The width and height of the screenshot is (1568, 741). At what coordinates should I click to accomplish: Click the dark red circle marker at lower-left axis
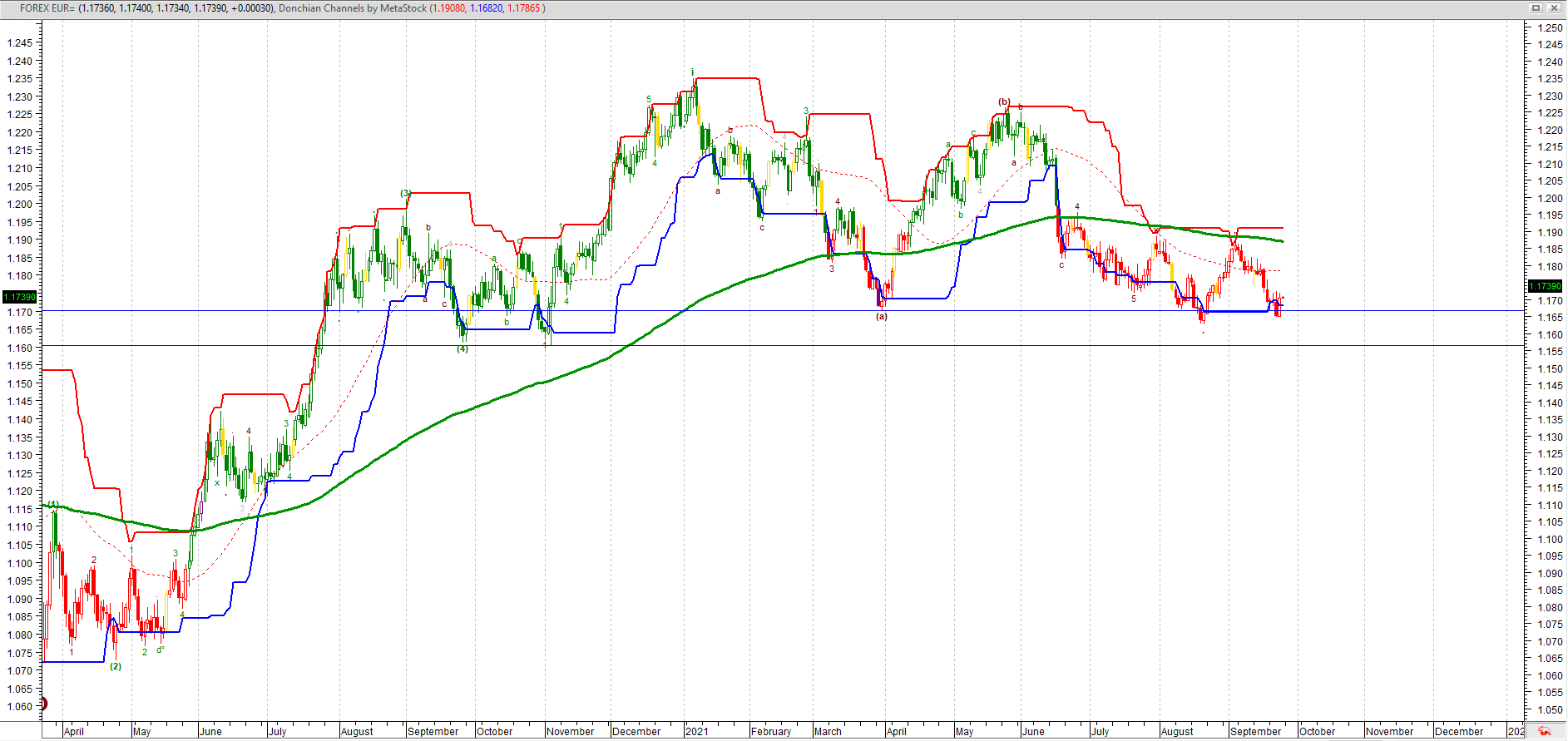(x=43, y=704)
